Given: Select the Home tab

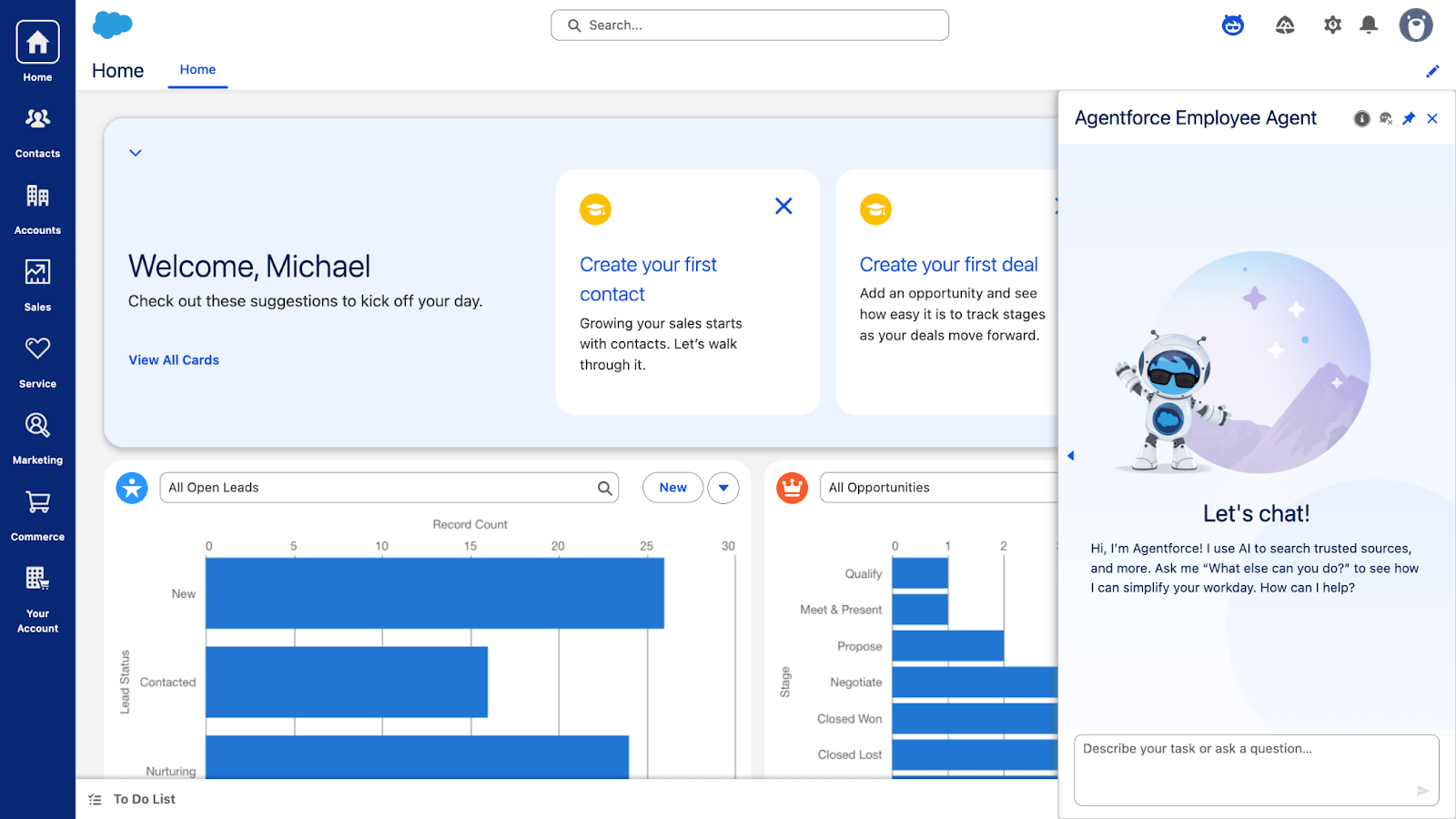Looking at the screenshot, I should pos(197,70).
